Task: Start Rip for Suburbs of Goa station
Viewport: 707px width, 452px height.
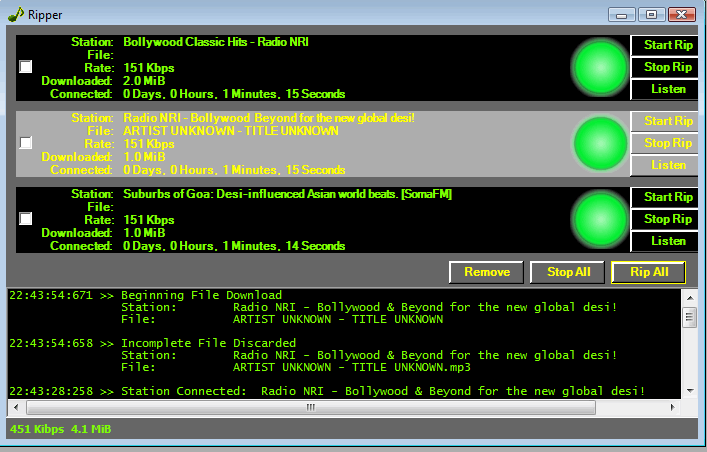Action: (x=665, y=197)
